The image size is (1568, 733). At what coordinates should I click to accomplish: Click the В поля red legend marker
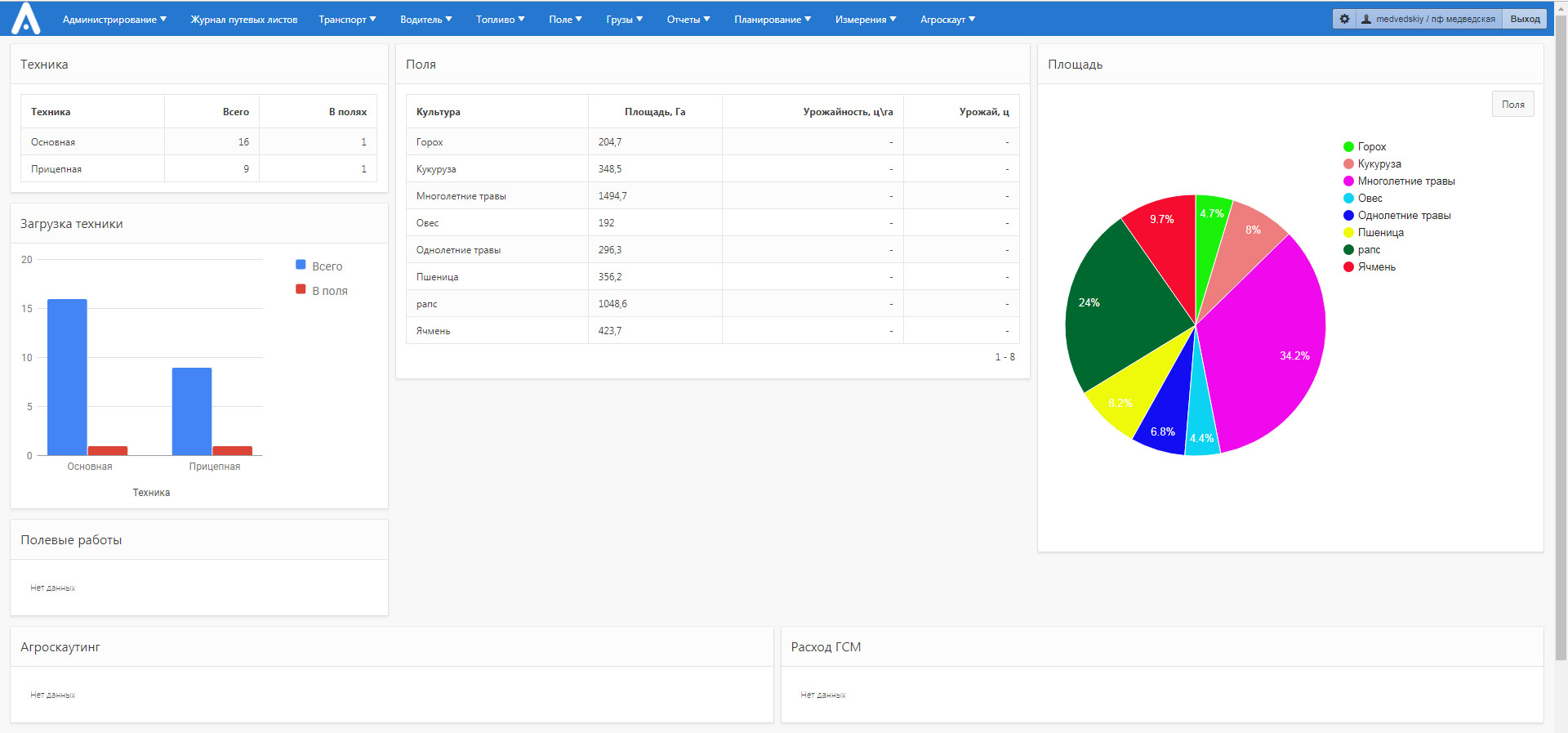coord(301,289)
